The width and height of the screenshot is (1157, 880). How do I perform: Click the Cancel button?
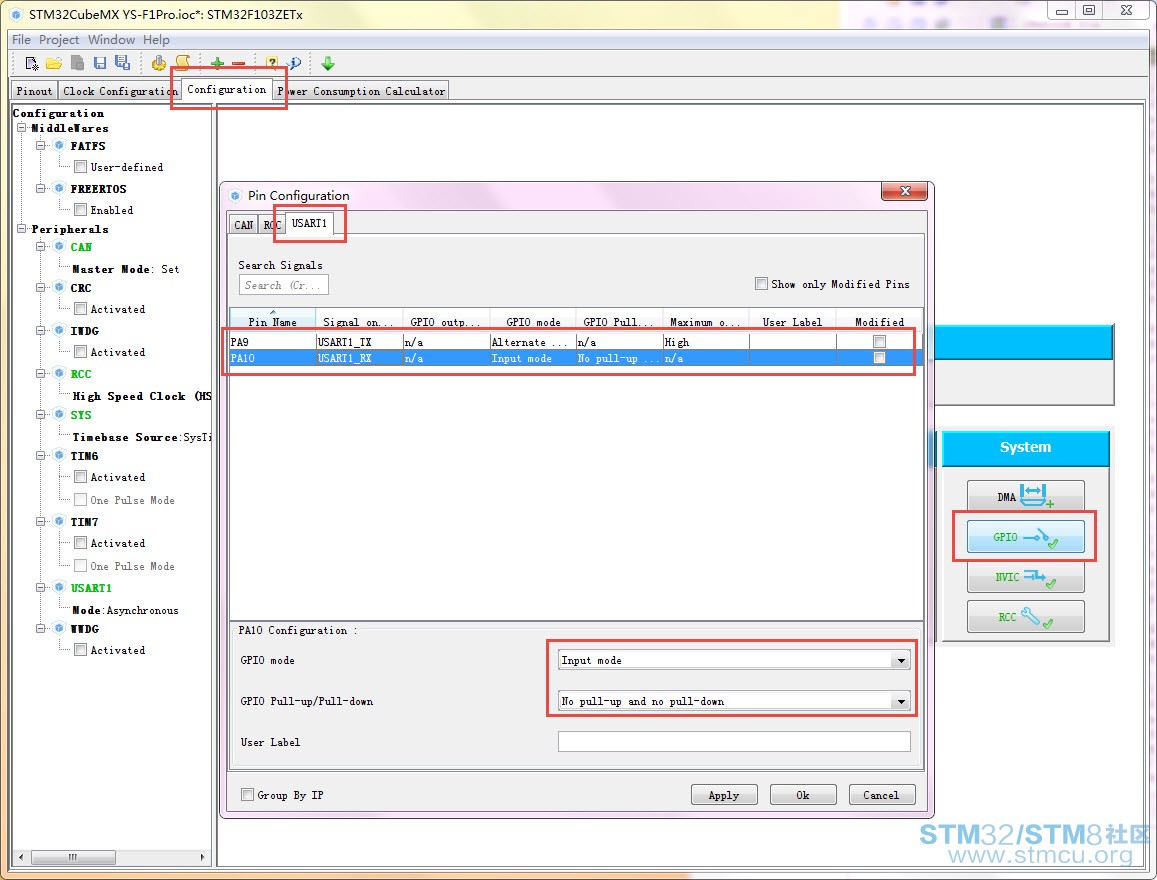(x=882, y=794)
